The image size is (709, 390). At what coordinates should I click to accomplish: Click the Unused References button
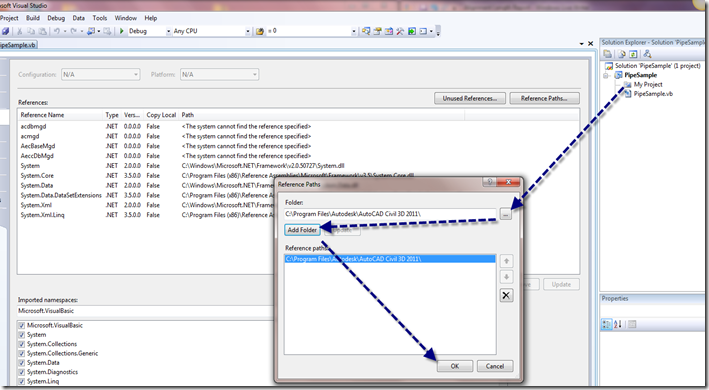[x=470, y=99]
